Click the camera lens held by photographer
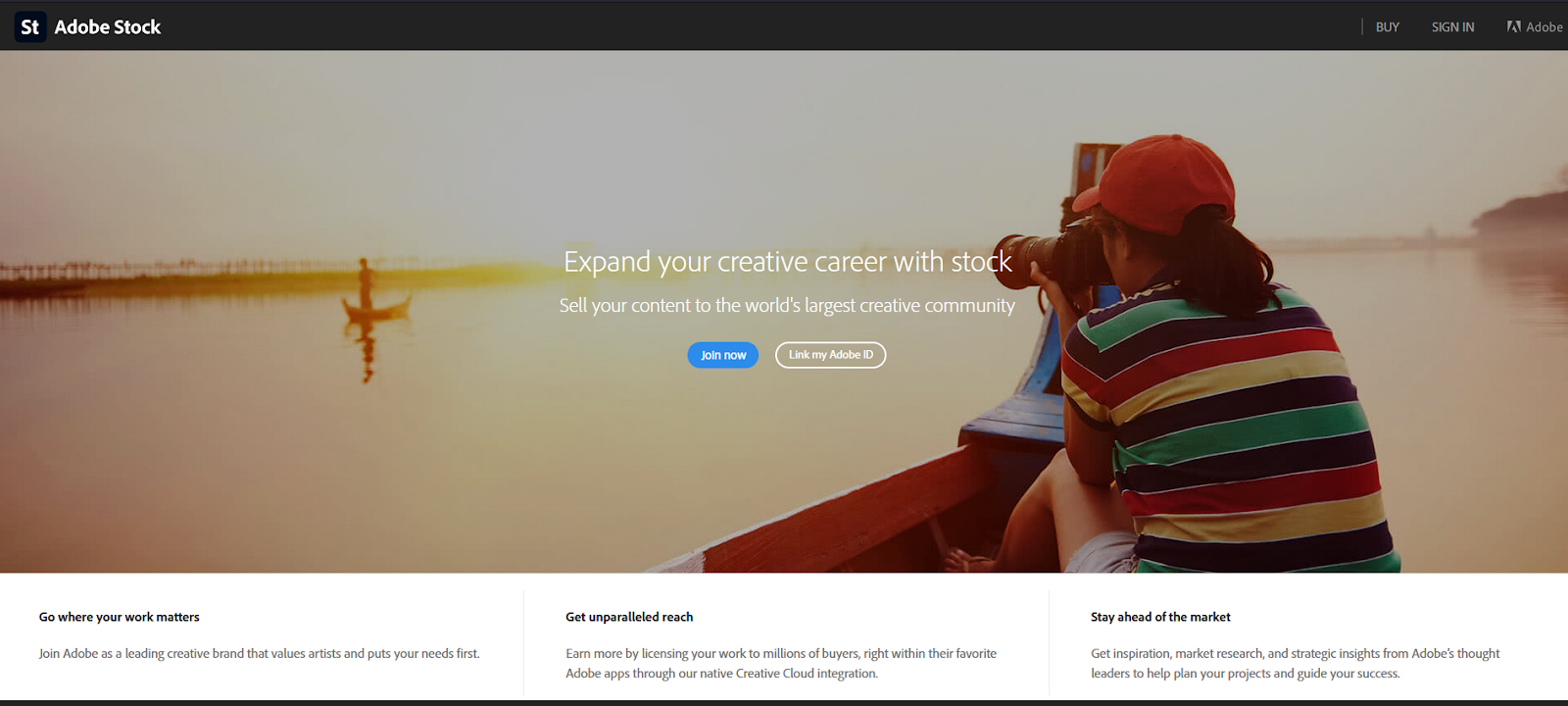 tap(1029, 261)
